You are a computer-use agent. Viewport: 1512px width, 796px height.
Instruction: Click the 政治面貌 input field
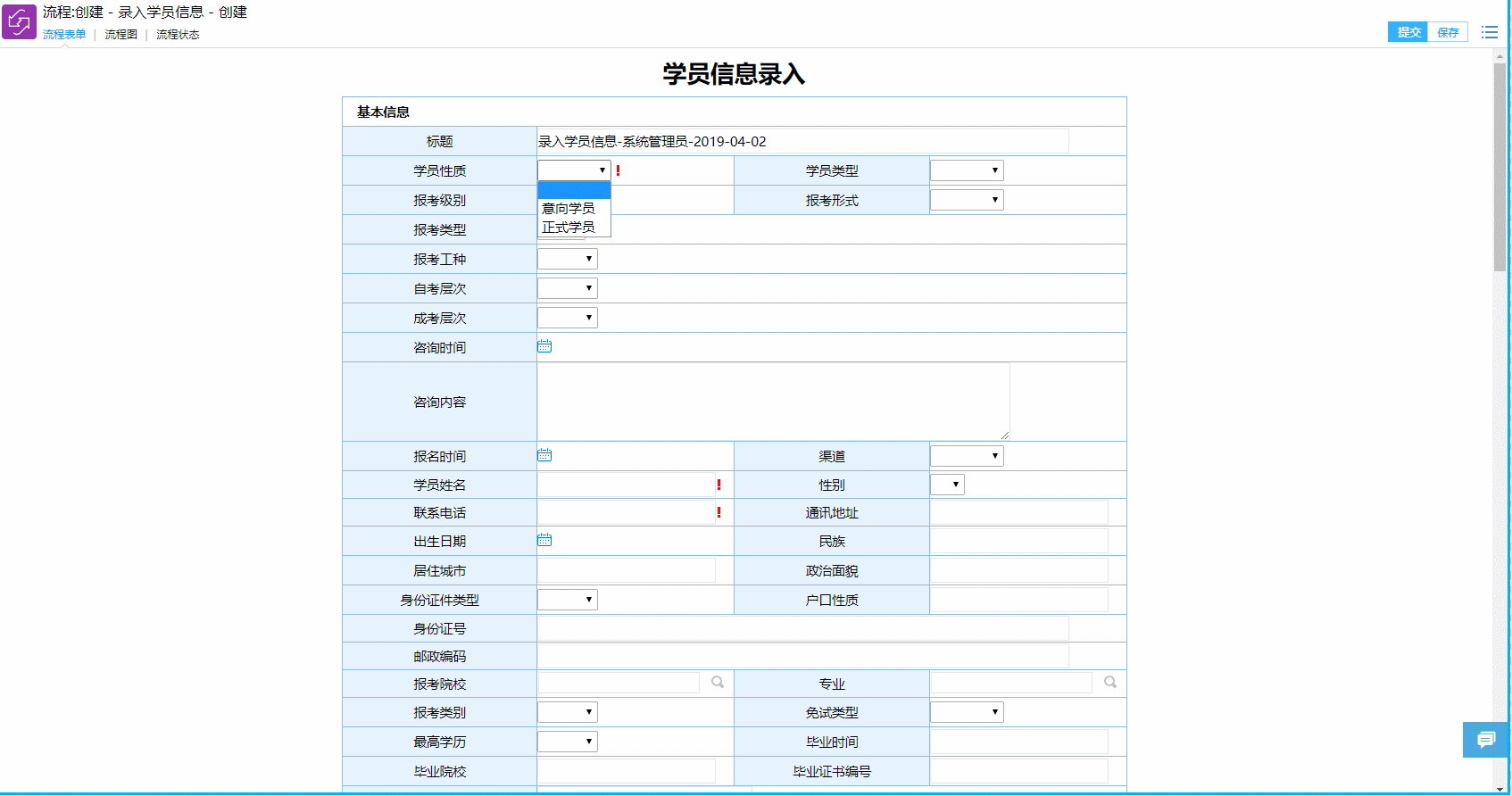coord(1018,570)
